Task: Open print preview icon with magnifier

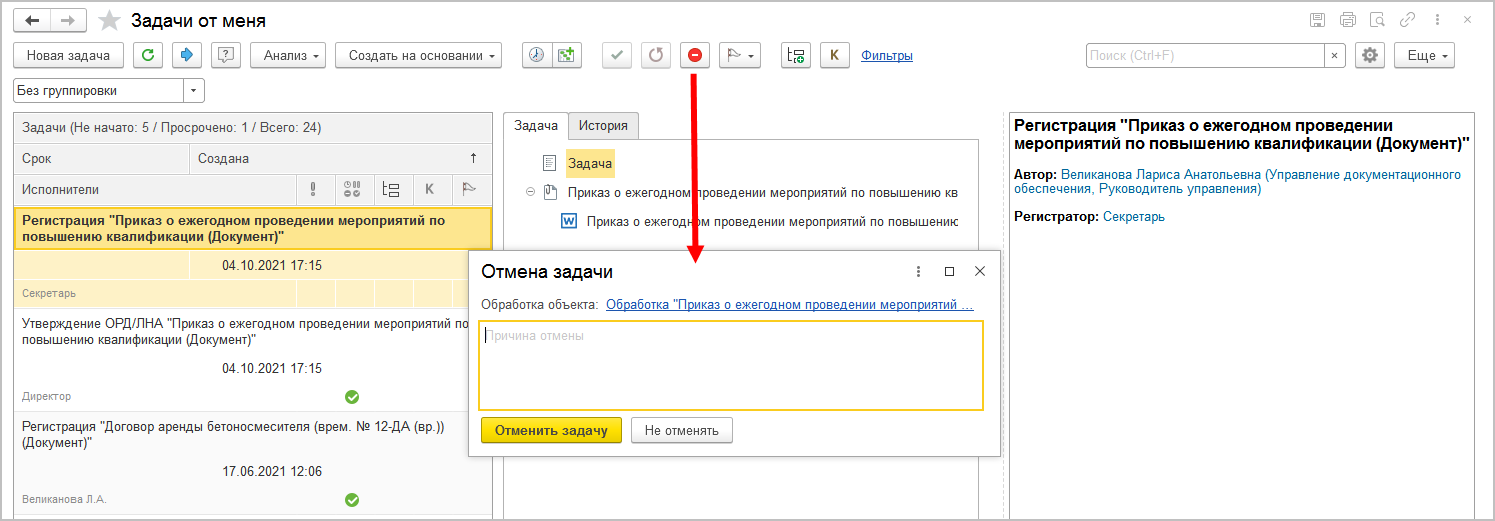Action: [x=1377, y=20]
